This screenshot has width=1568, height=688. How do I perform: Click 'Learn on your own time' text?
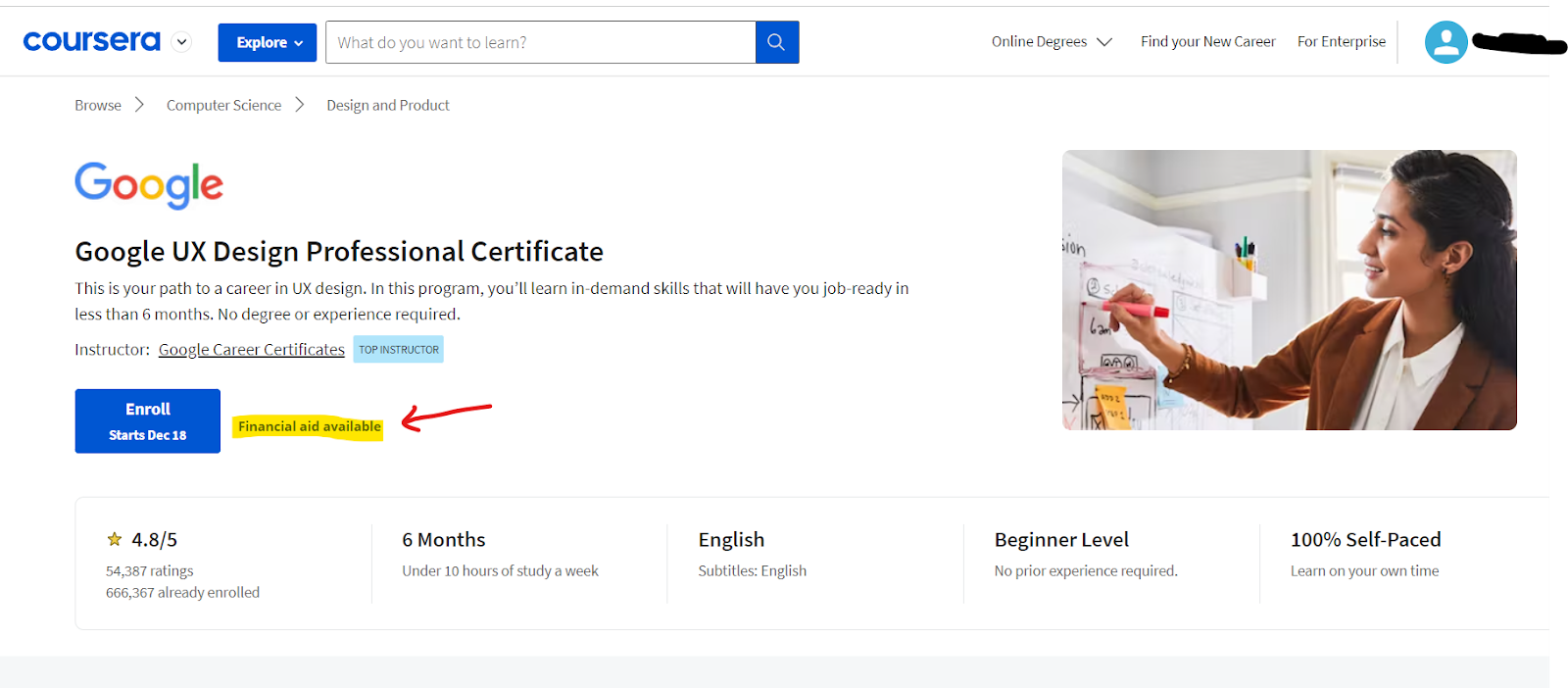click(1365, 570)
